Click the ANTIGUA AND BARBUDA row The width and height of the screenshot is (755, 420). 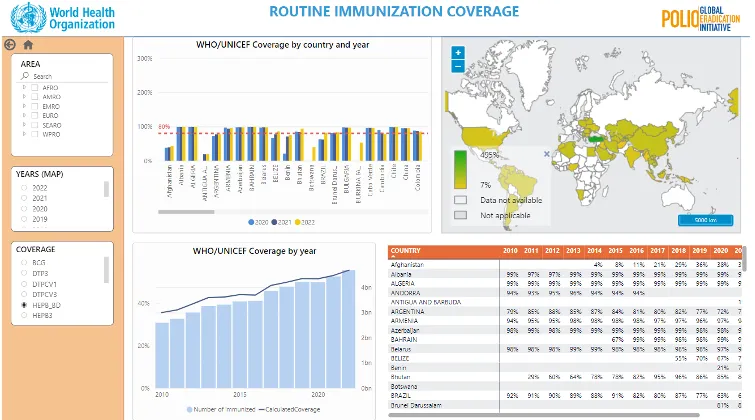coord(565,302)
